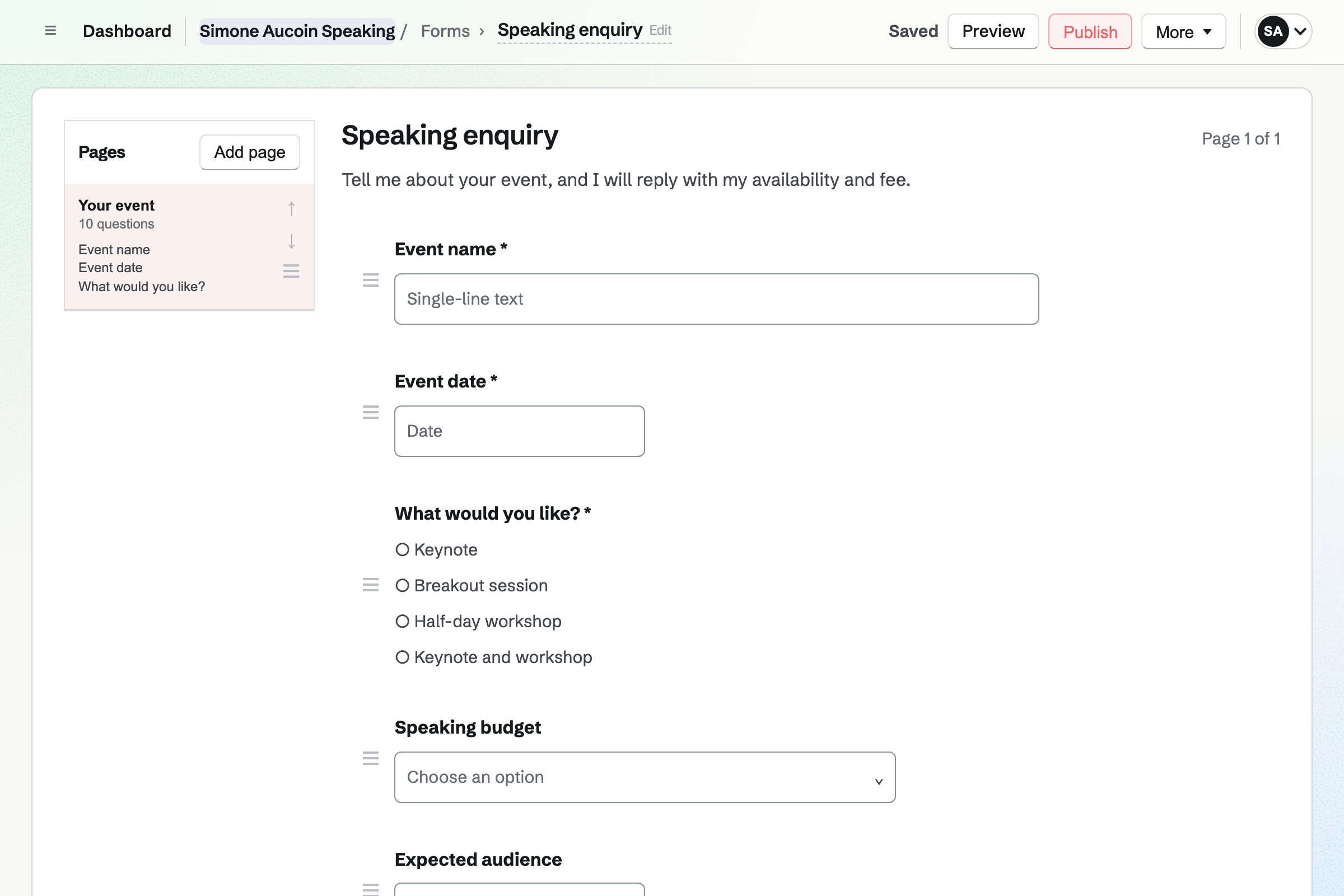
Task: Open the Speaking budget dropdown
Action: 645,777
